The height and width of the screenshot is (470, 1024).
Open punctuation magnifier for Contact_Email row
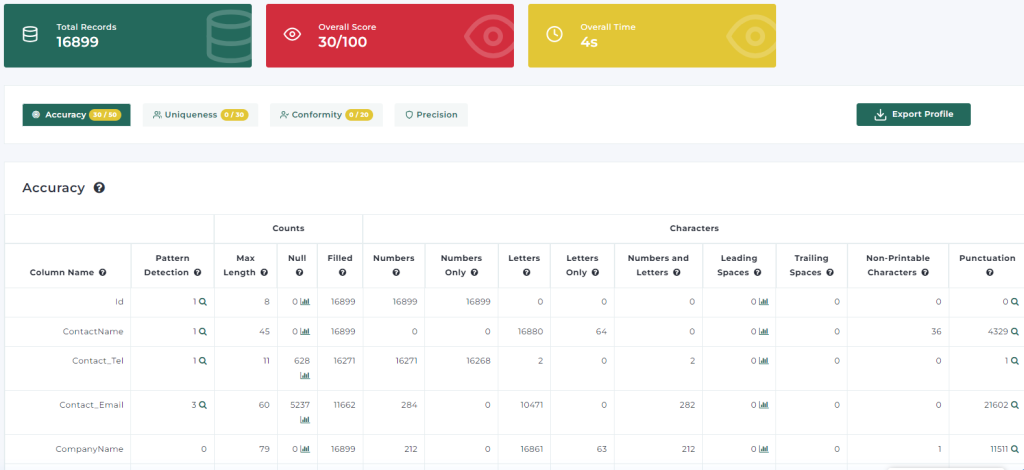pos(1015,405)
